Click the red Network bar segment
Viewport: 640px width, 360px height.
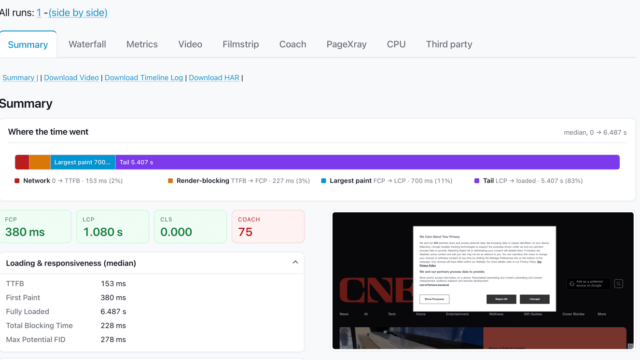(x=22, y=162)
